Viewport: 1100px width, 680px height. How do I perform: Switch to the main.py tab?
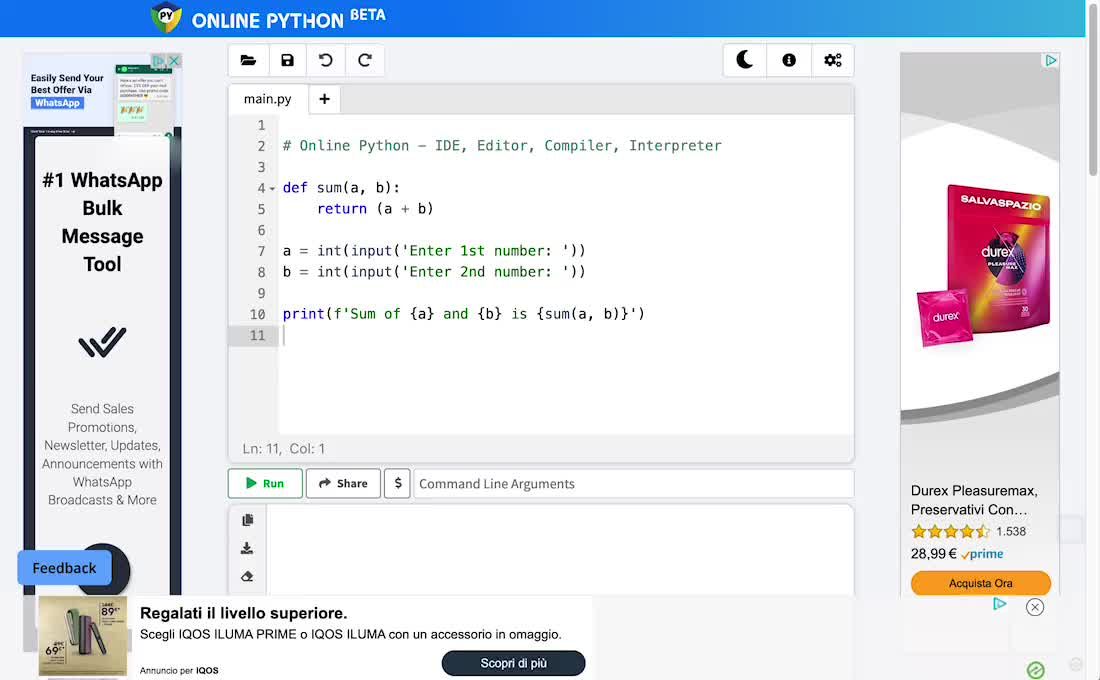[268, 99]
